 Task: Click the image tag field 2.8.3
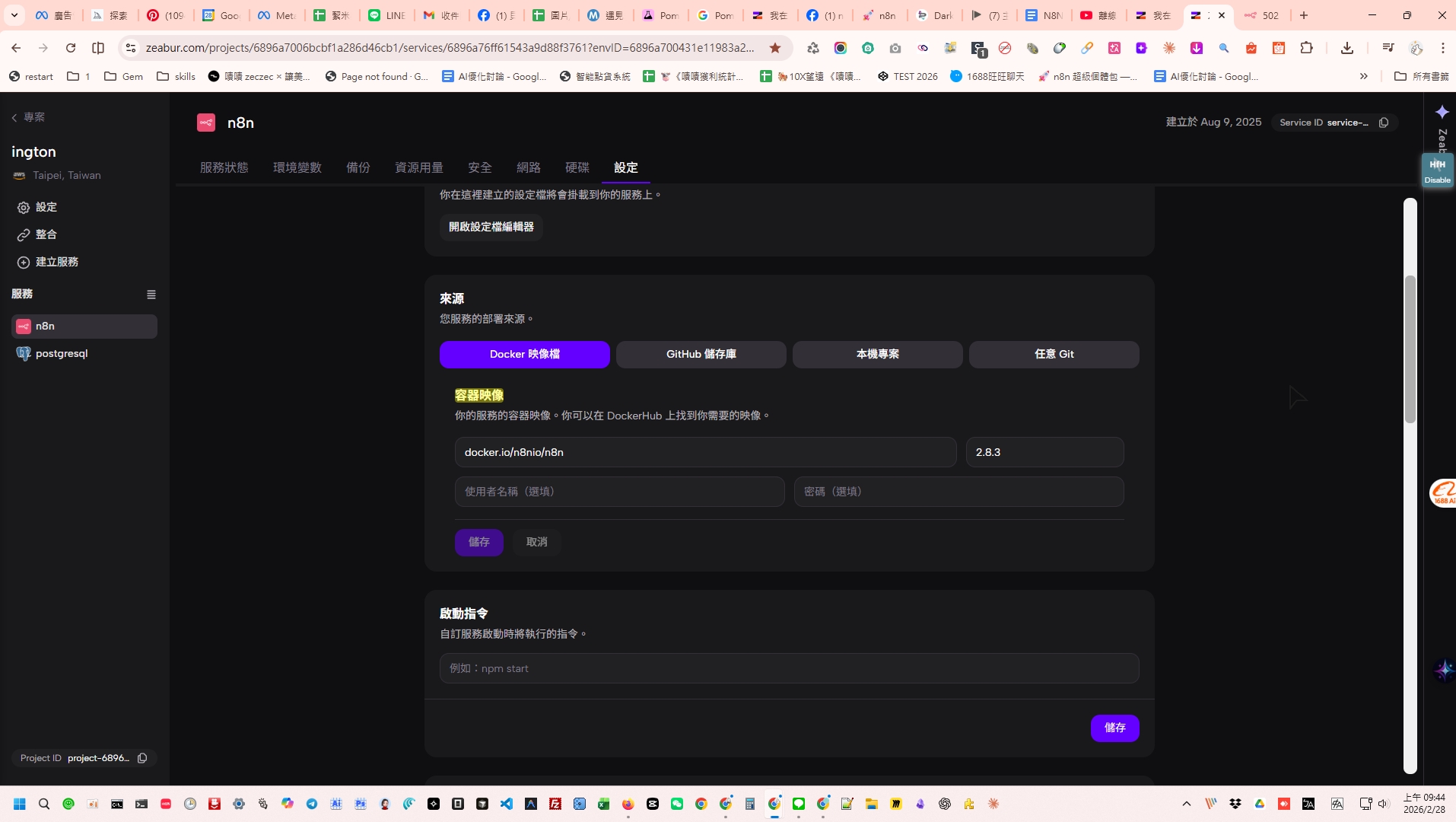tap(1045, 452)
